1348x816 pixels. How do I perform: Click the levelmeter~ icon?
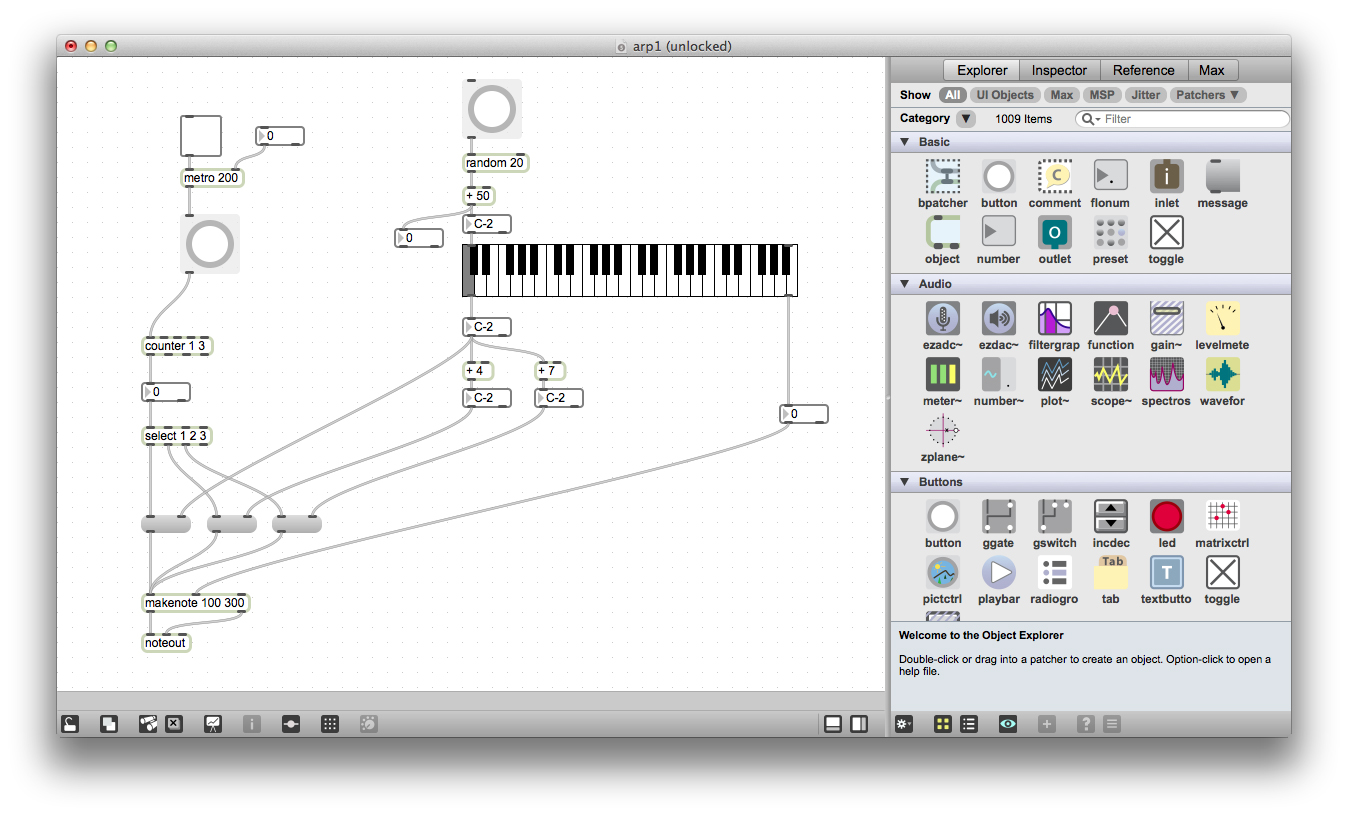(x=1222, y=319)
